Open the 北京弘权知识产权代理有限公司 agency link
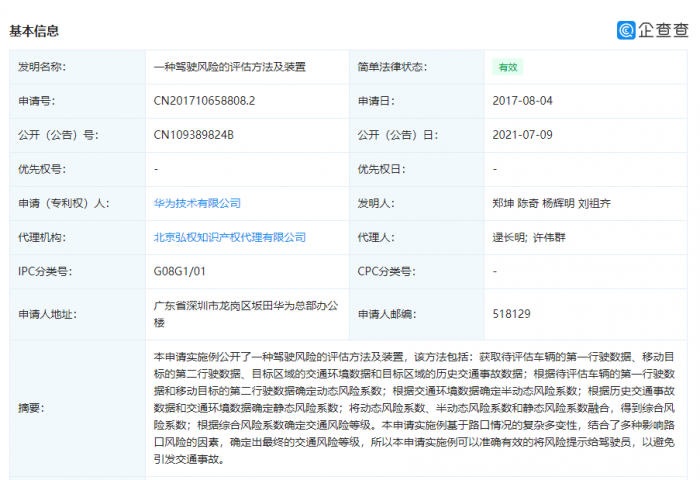This screenshot has width=700, height=480. [229, 237]
